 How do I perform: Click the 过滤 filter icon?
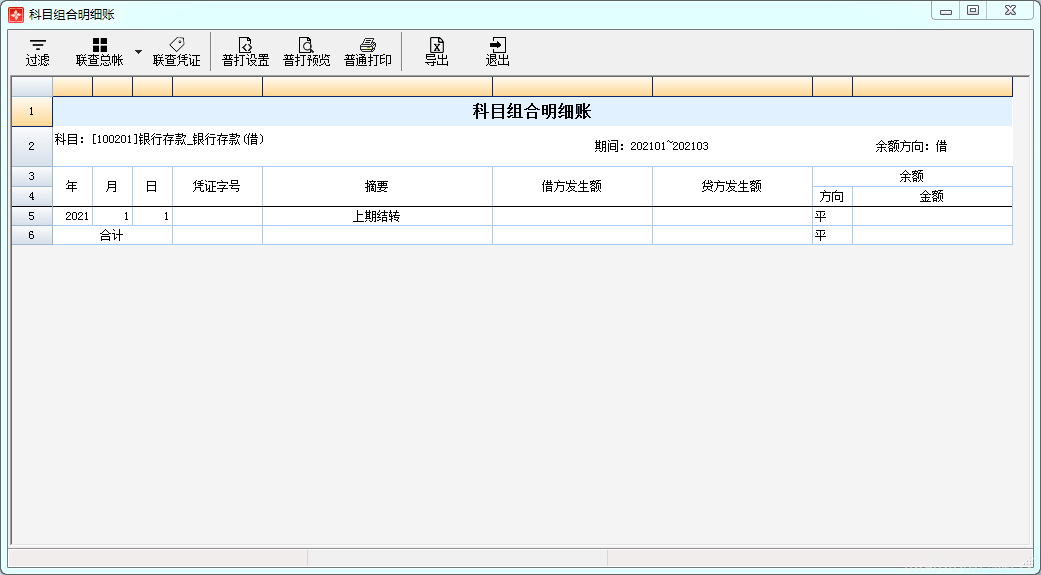coord(38,51)
